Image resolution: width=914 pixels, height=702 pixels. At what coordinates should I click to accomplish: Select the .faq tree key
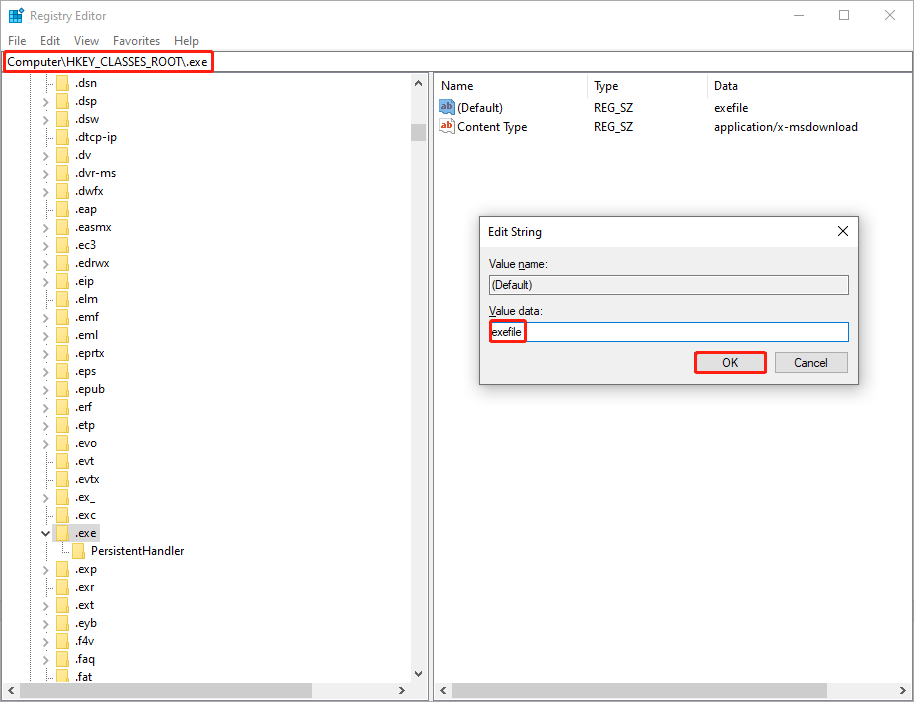click(x=85, y=659)
